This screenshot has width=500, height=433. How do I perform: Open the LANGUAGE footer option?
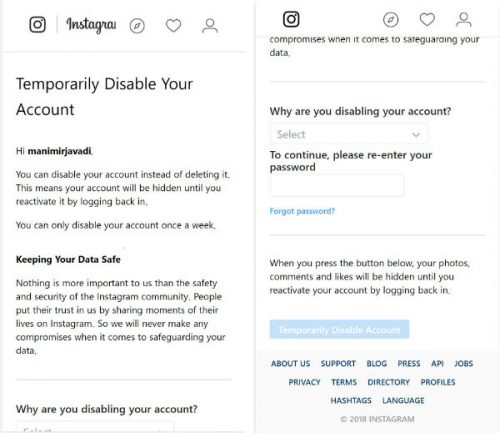[403, 400]
